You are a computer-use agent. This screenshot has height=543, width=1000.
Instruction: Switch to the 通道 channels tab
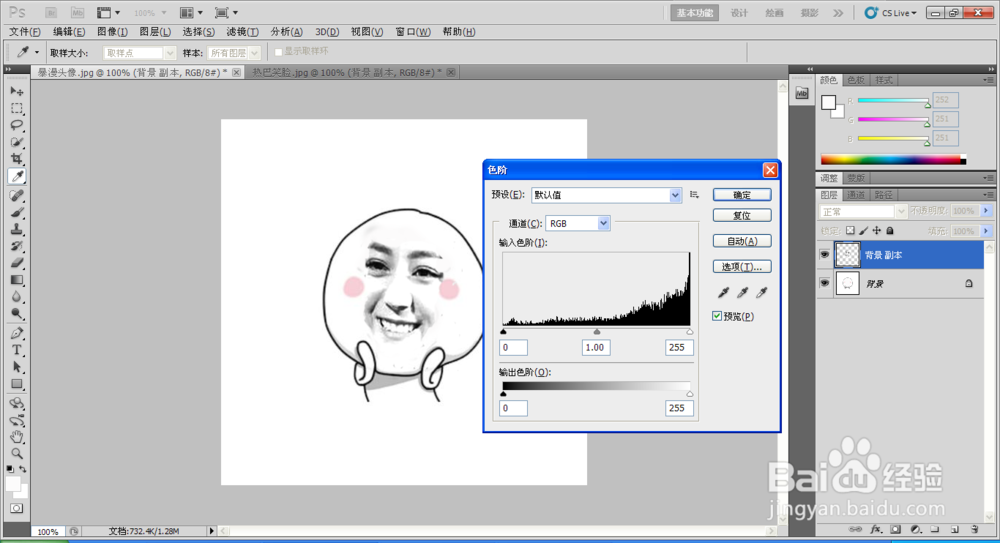click(x=856, y=195)
